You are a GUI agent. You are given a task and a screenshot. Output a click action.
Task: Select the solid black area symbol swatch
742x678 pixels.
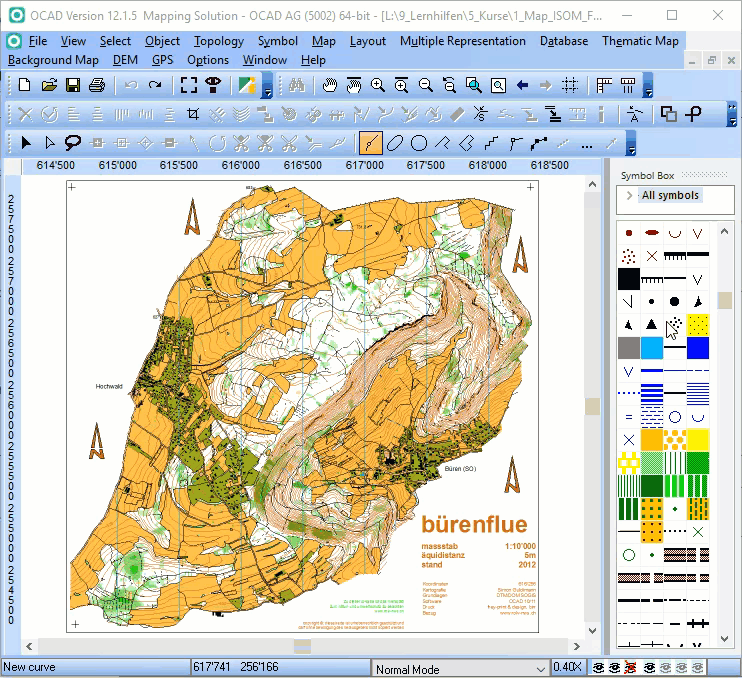[x=629, y=279]
